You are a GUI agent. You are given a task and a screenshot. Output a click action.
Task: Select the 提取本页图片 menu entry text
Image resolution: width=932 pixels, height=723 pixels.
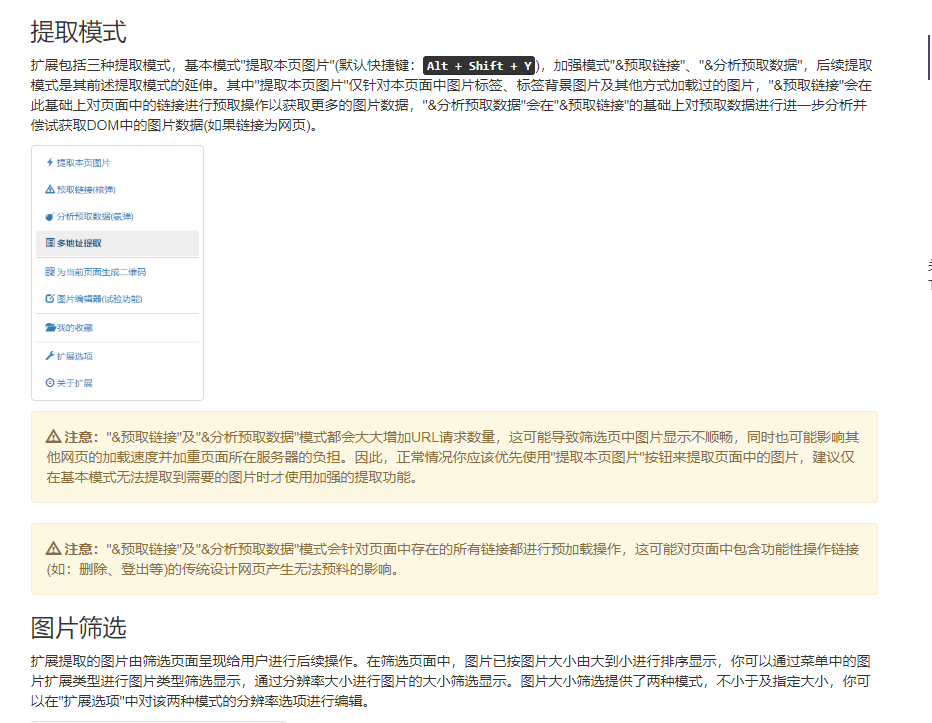[83, 162]
